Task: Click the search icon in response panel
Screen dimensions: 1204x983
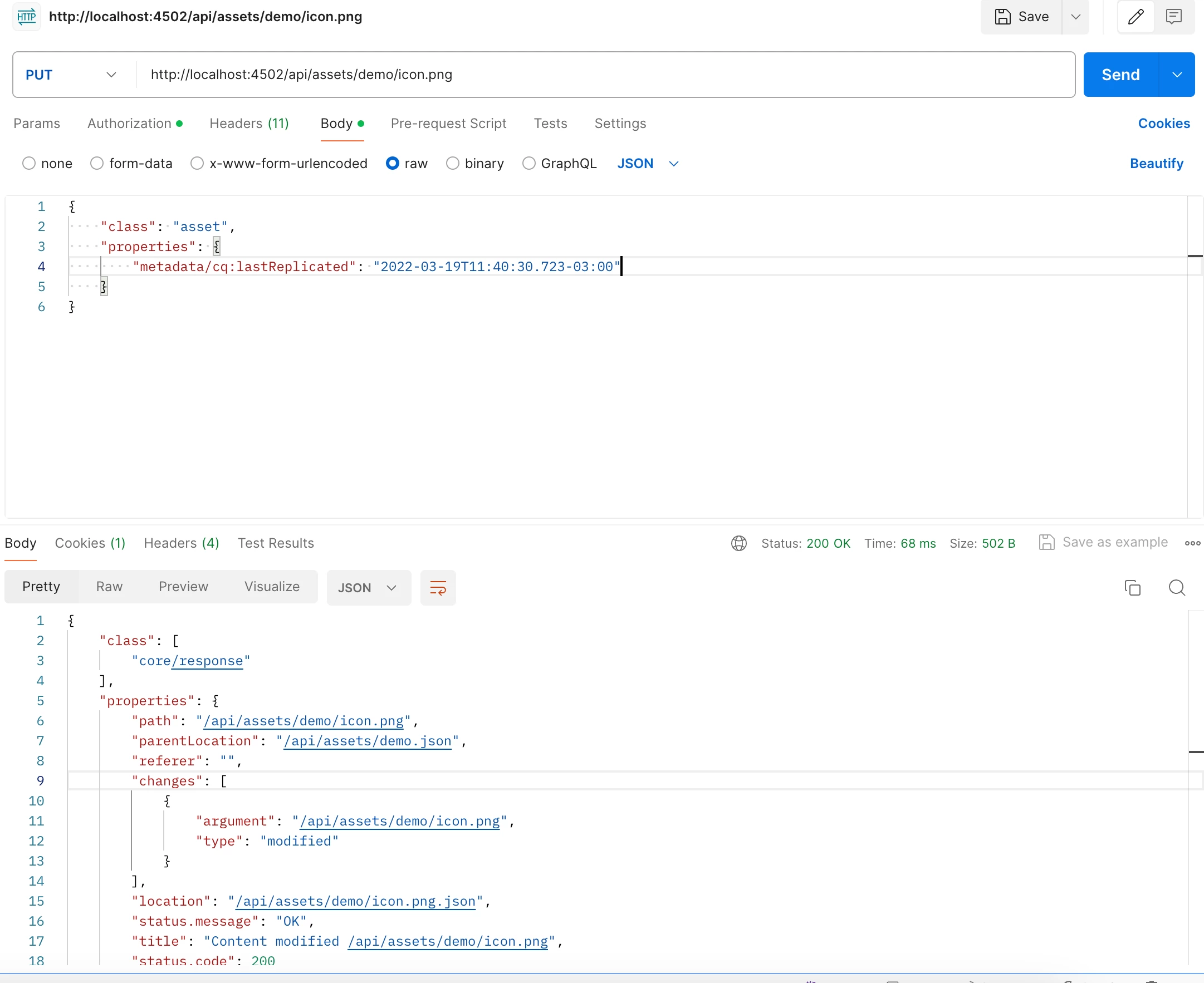Action: tap(1177, 588)
